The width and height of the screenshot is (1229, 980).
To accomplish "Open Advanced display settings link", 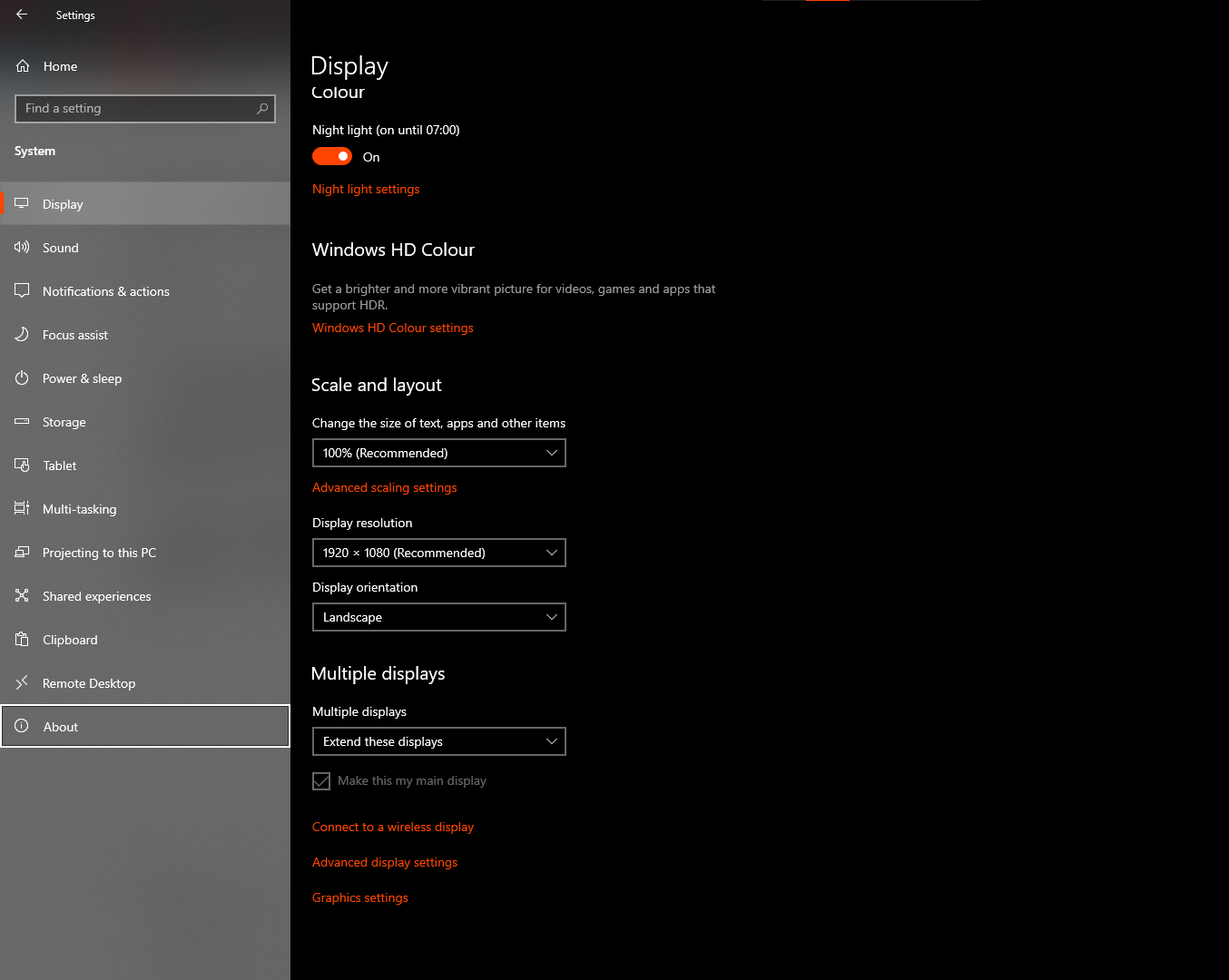I will coord(385,862).
